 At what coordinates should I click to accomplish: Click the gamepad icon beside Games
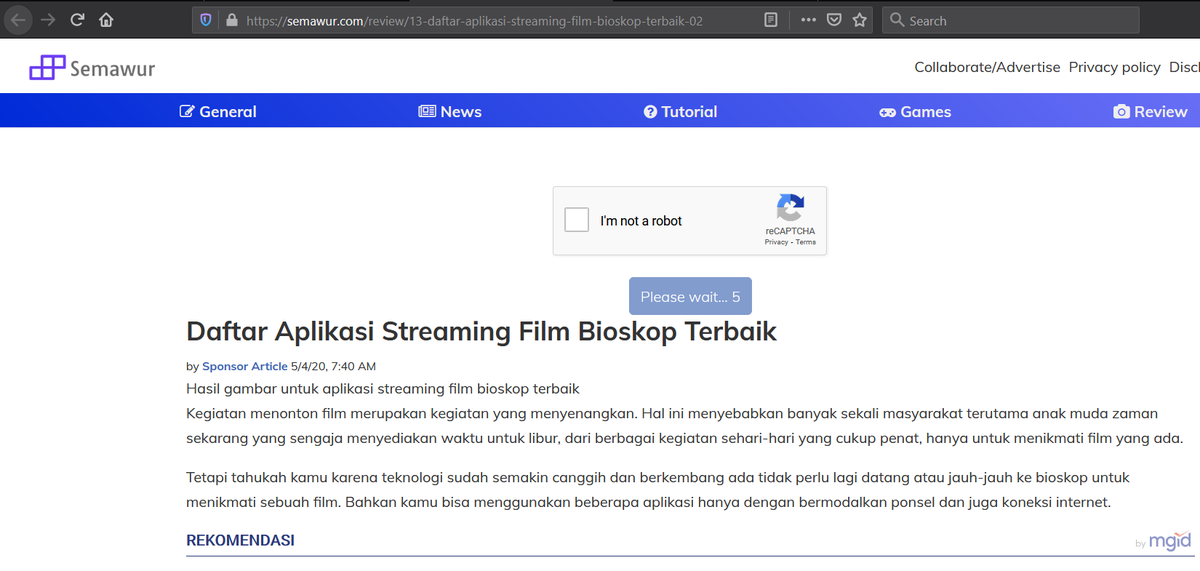click(887, 112)
